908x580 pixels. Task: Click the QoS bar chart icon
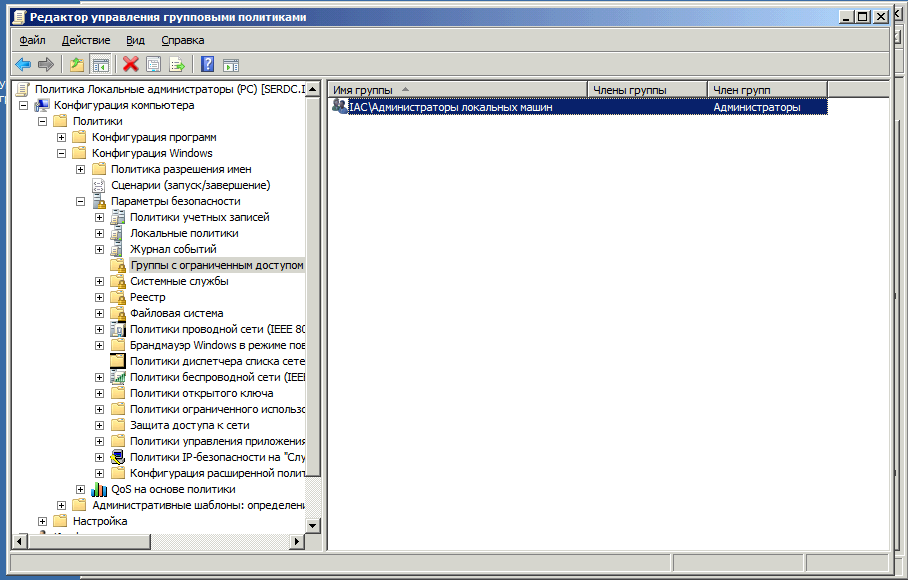click(99, 490)
